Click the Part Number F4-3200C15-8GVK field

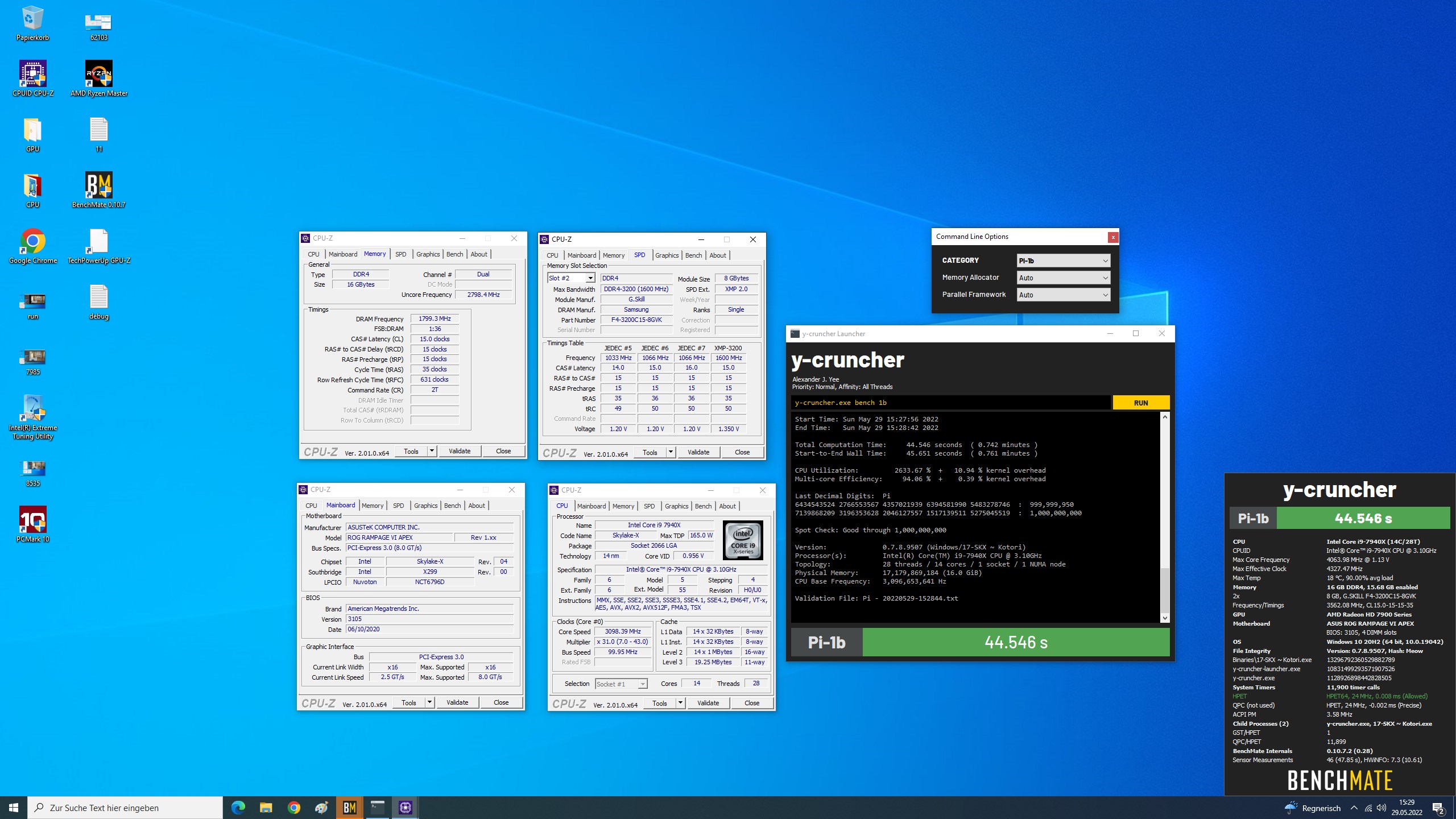pos(636,320)
